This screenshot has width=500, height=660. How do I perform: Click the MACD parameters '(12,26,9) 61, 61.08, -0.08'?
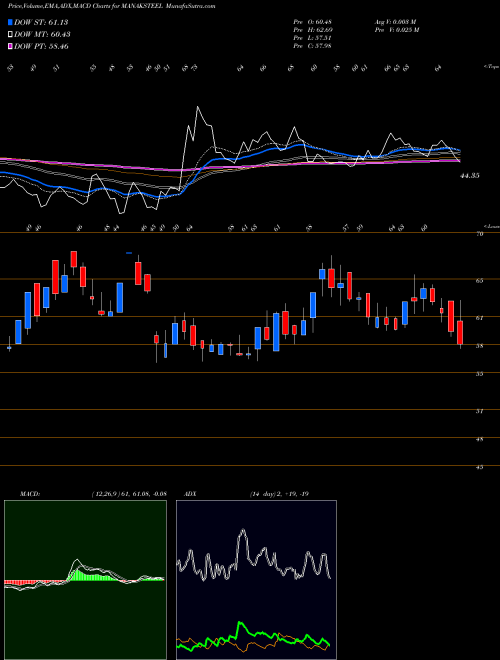click(x=129, y=494)
